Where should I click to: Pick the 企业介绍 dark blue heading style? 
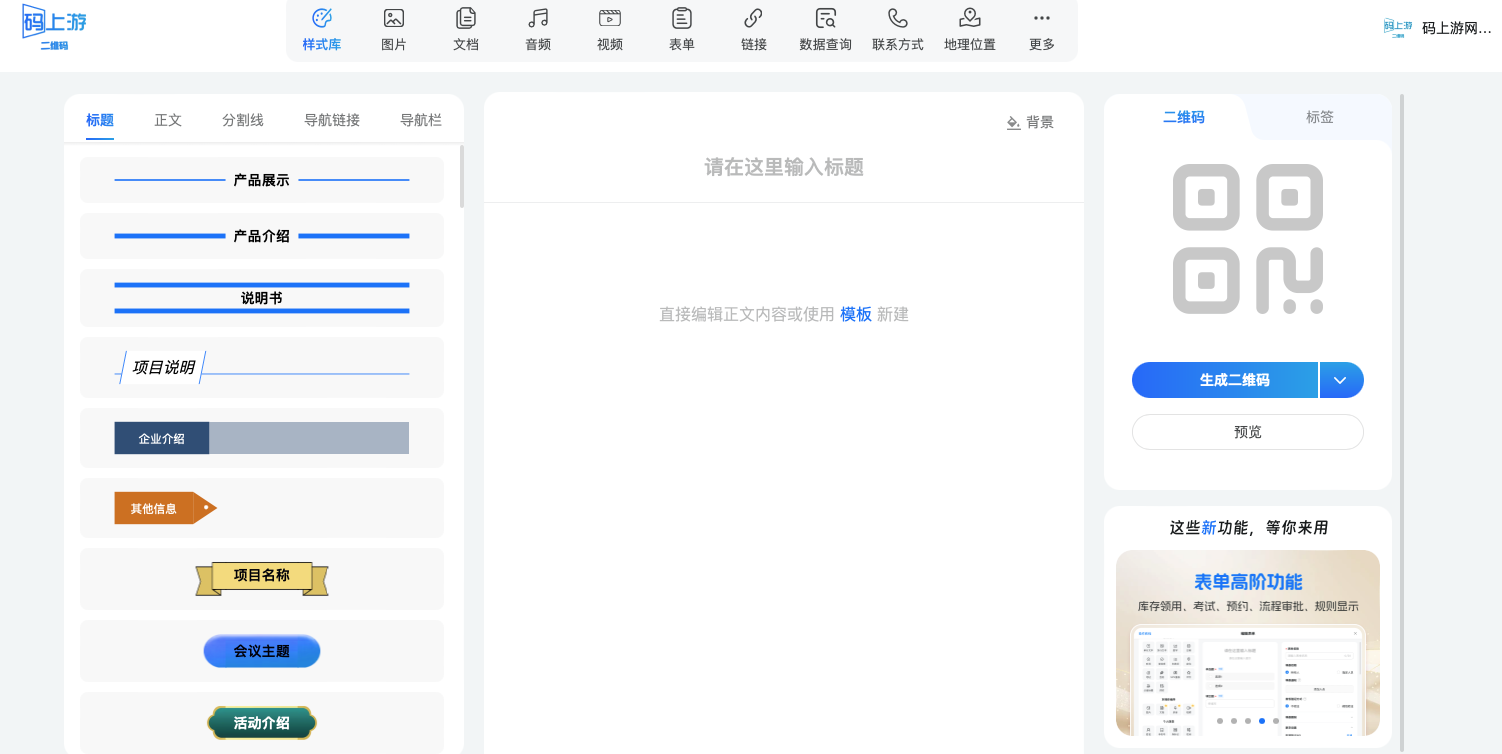click(262, 438)
